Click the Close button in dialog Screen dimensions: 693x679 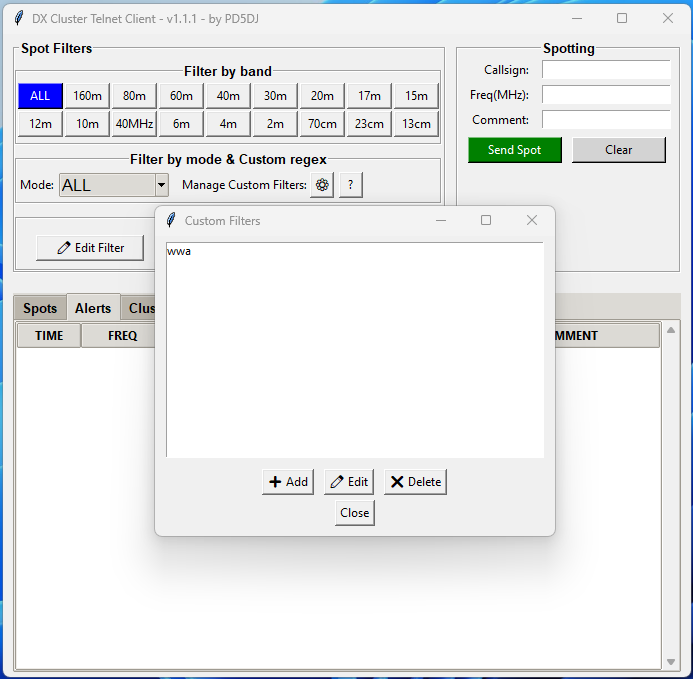click(x=354, y=513)
